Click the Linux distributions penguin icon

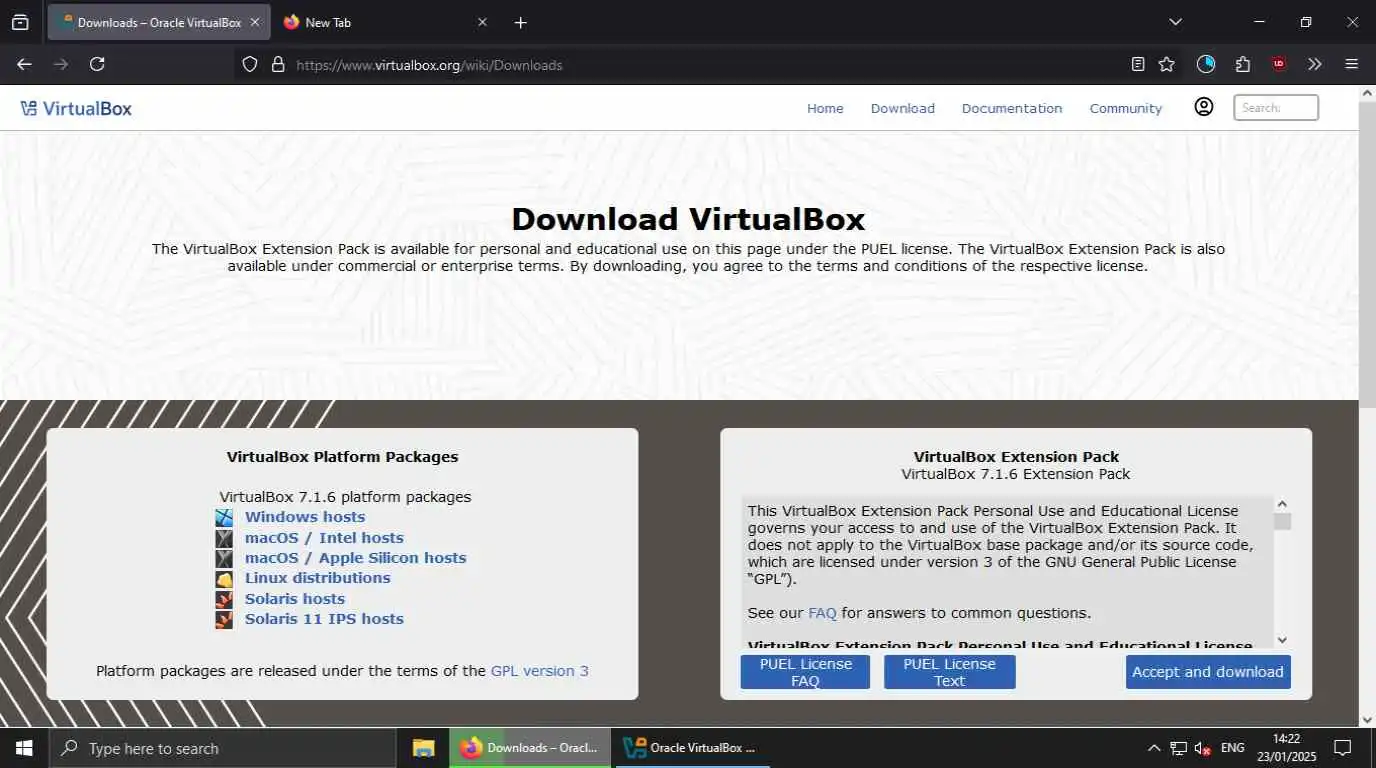224,578
